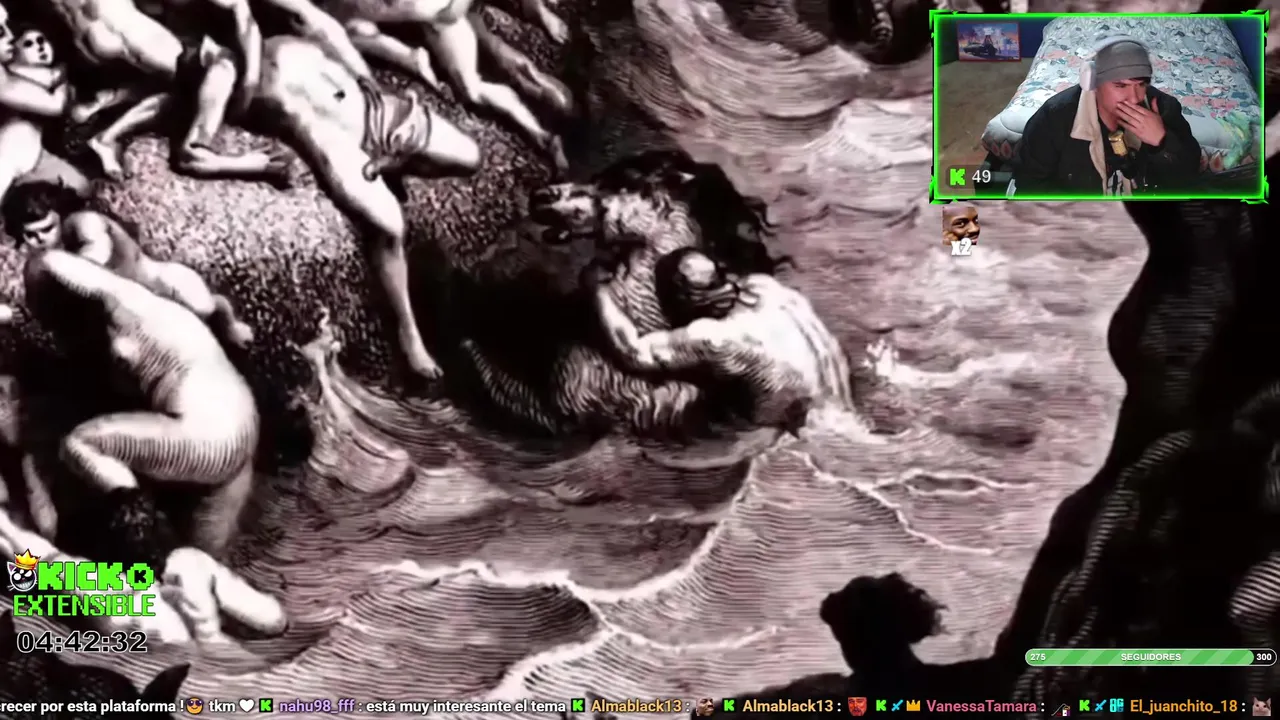Click the 275 current followers value
The height and width of the screenshot is (720, 1280).
pos(1038,657)
